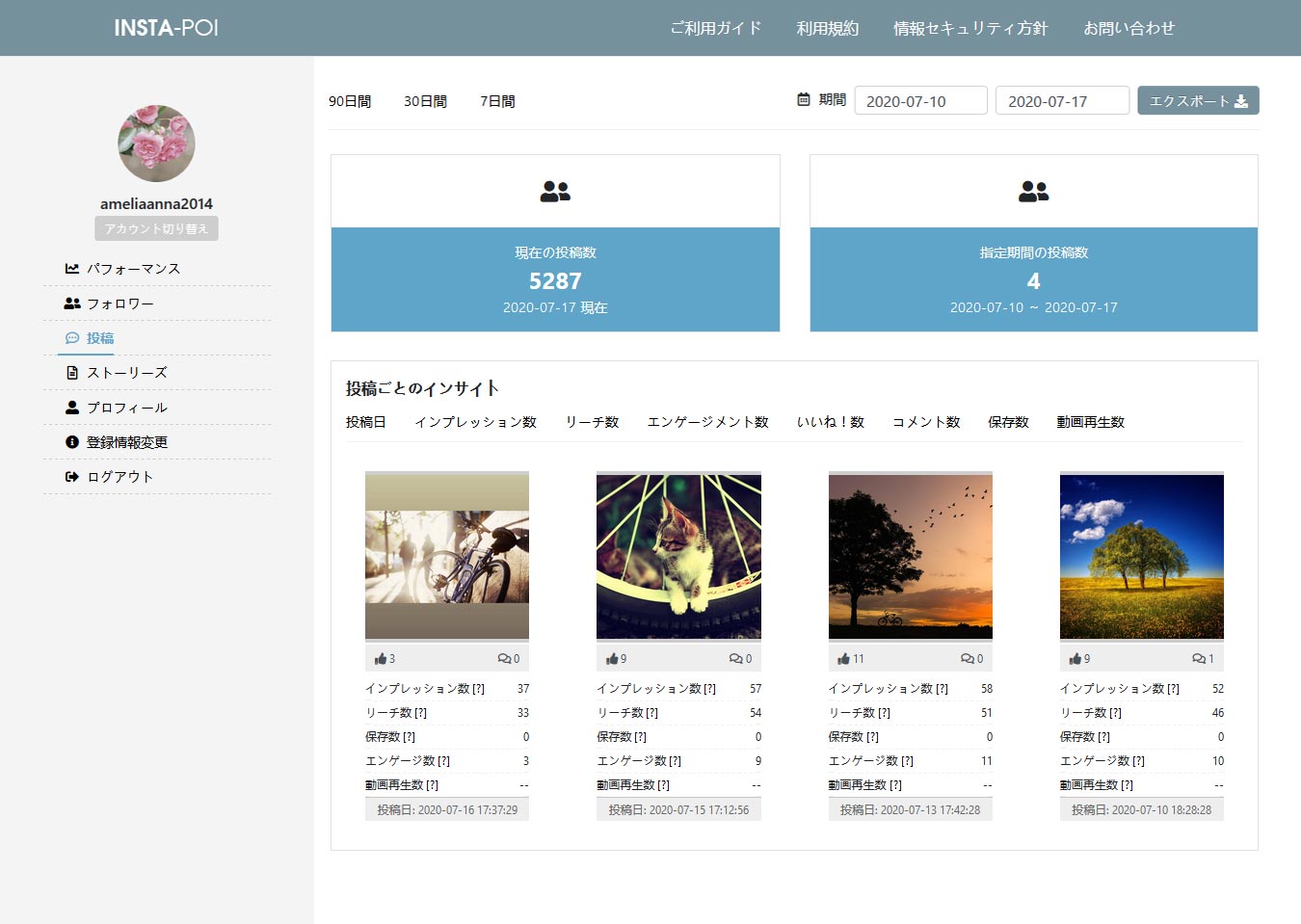Click the Performance chart icon in sidebar
This screenshot has height=924, width=1301.
pyautogui.click(x=72, y=269)
